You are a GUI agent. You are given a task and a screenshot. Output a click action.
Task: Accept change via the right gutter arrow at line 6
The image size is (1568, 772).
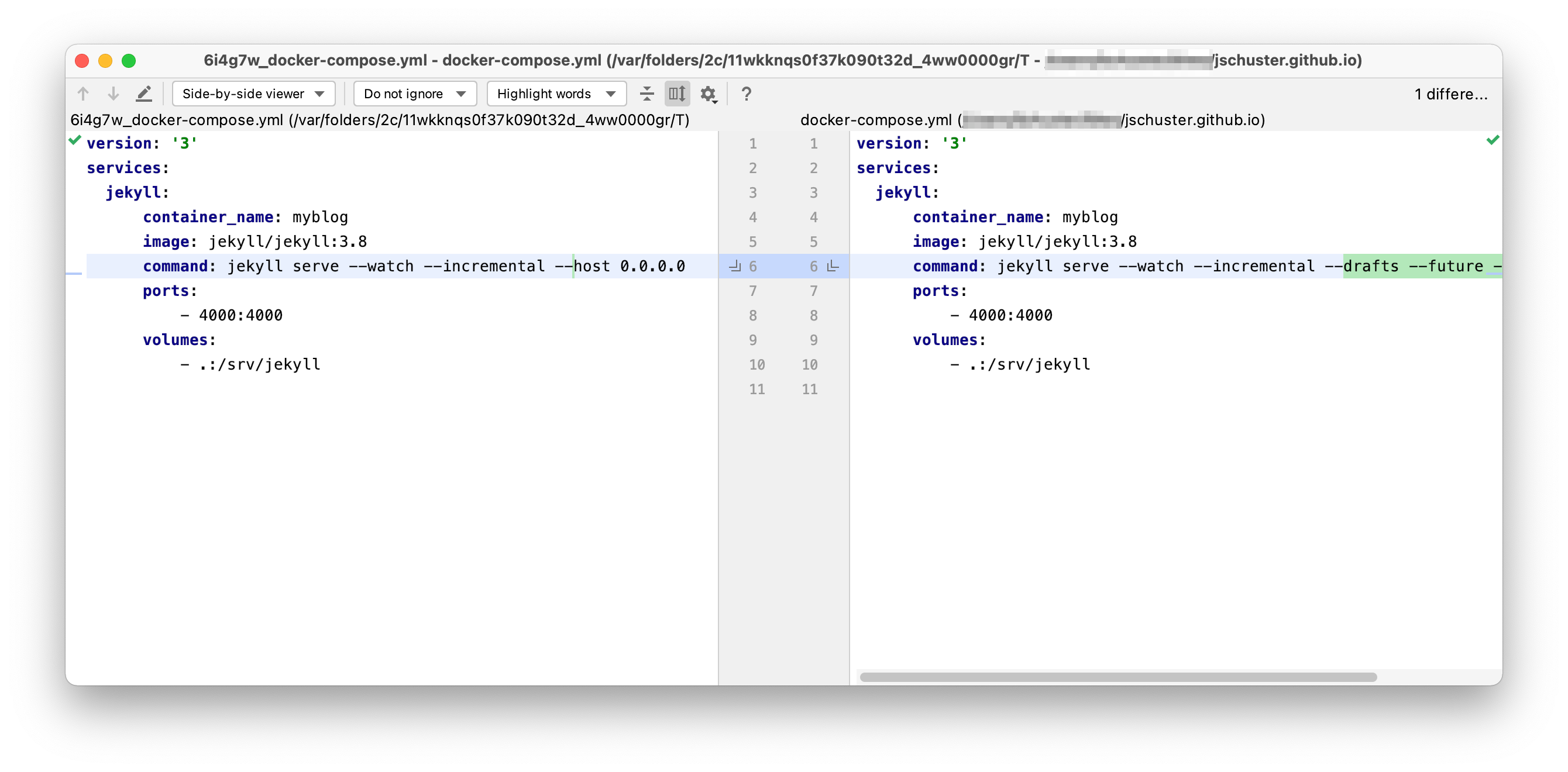tap(831, 267)
